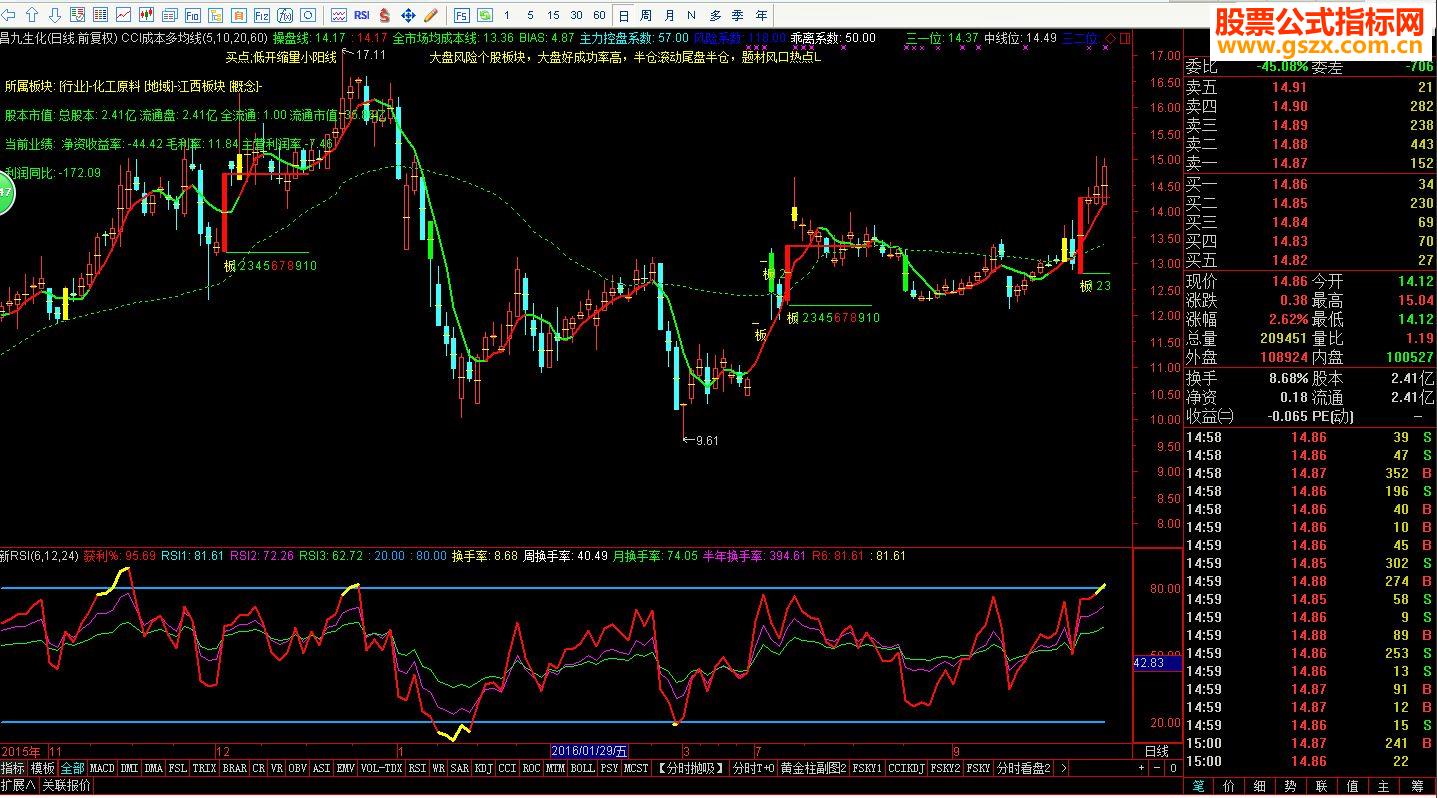Select the 月 monthly period button

[x=669, y=15]
